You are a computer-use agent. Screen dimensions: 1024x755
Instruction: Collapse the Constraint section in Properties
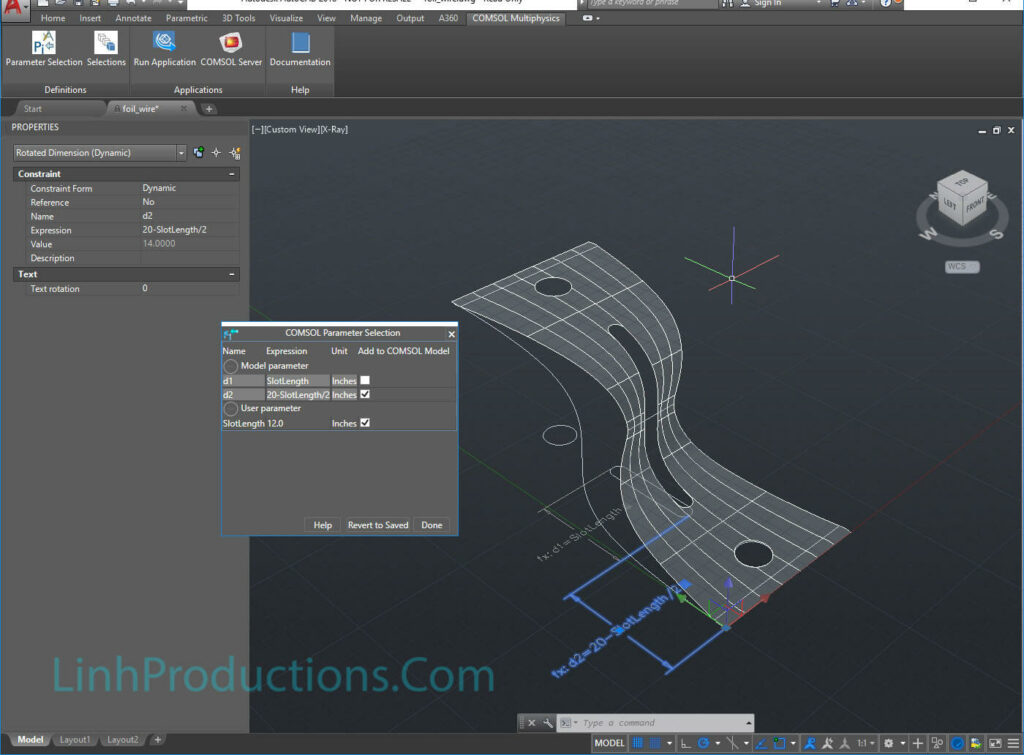(232, 174)
